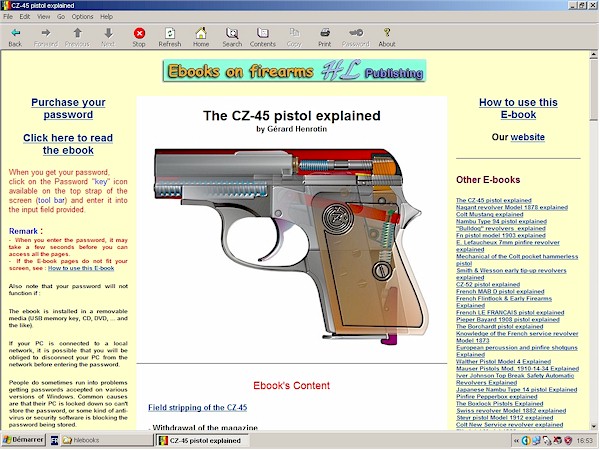The width and height of the screenshot is (600, 450).
Task: Open the Our website link
Action: tap(527, 137)
